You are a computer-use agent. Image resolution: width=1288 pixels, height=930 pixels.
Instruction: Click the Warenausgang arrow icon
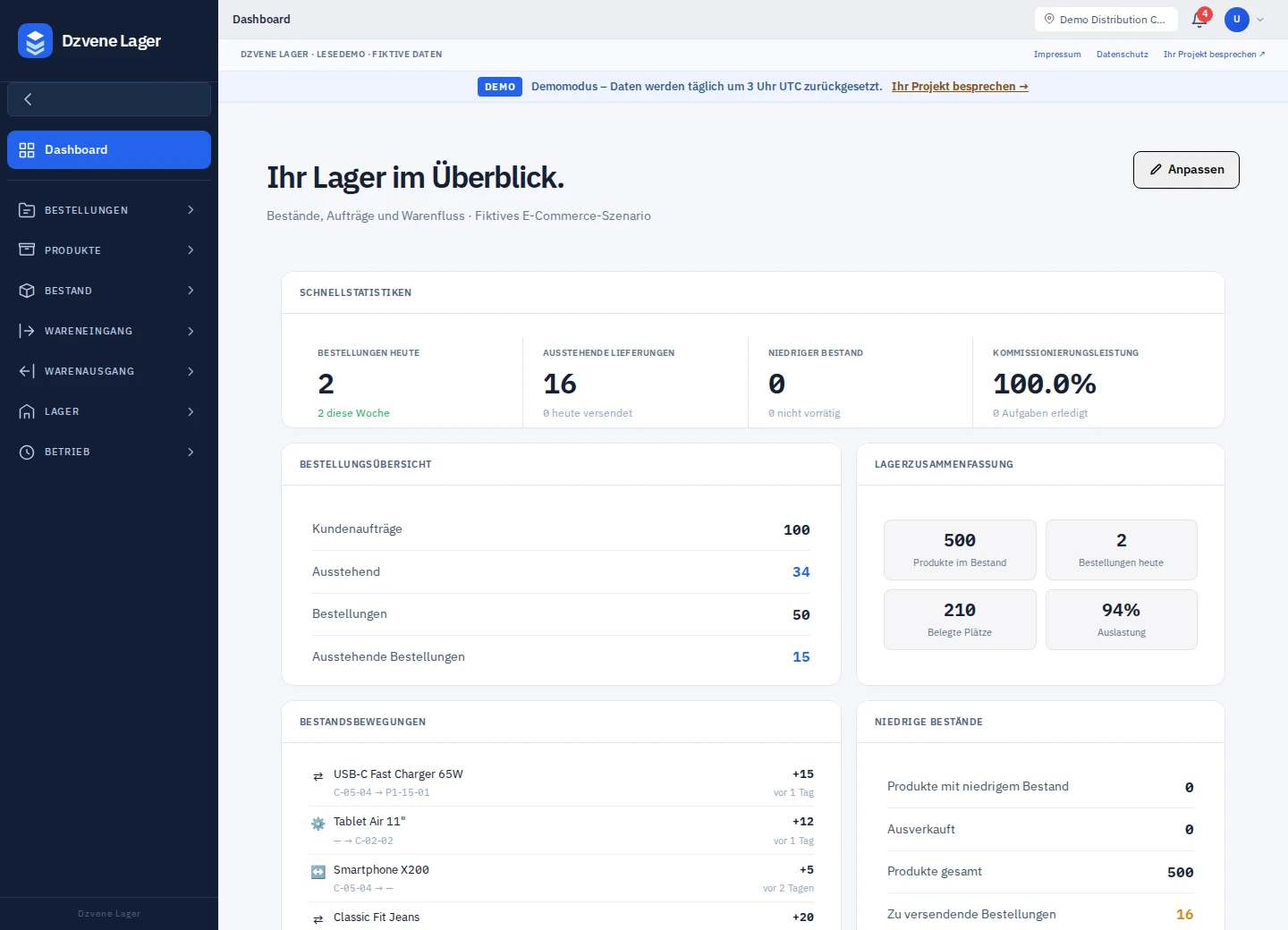[27, 371]
